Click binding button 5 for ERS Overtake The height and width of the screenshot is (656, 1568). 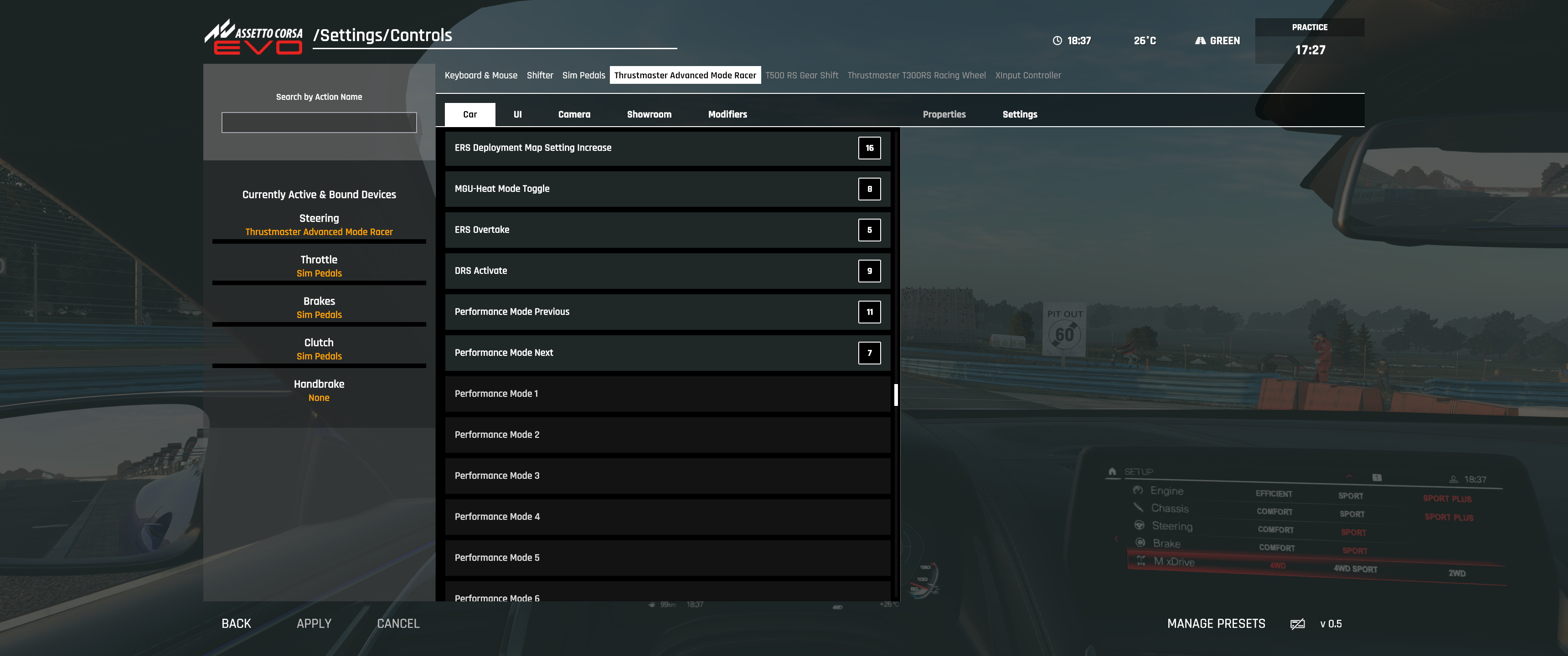(869, 230)
